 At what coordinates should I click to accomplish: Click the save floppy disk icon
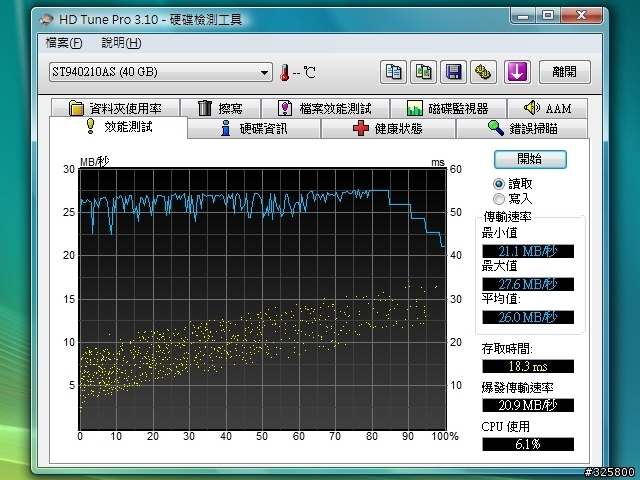pos(453,72)
